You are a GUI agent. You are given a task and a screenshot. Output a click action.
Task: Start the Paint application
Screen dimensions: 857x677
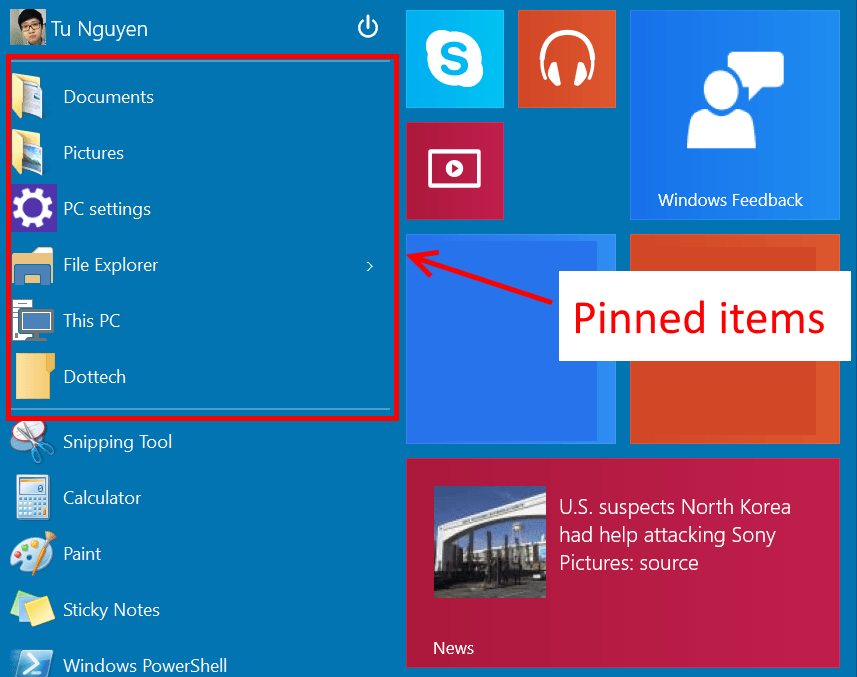point(82,553)
